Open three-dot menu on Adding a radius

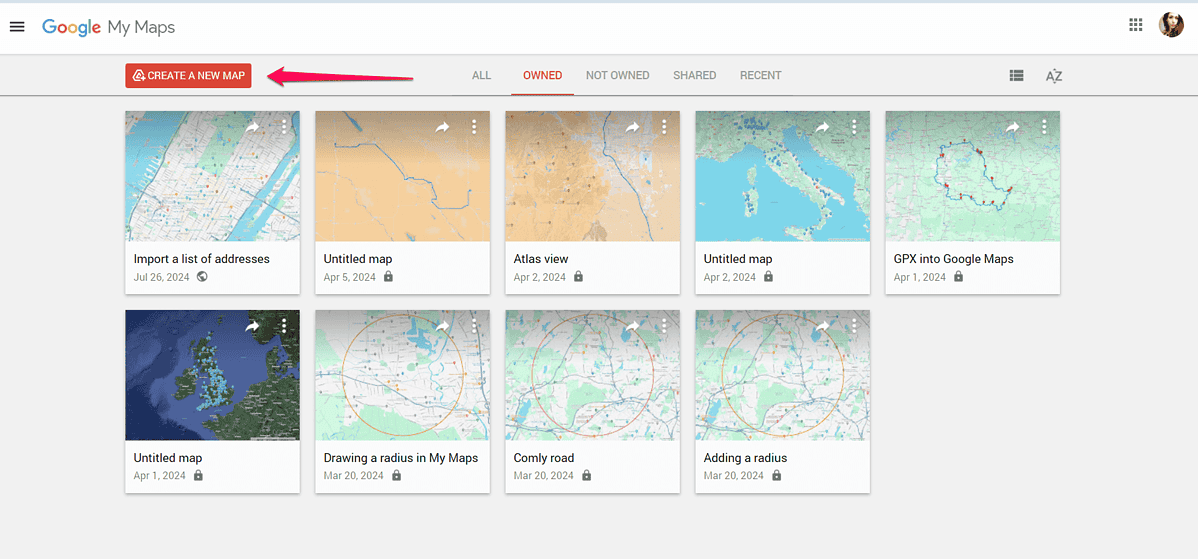[x=854, y=326]
